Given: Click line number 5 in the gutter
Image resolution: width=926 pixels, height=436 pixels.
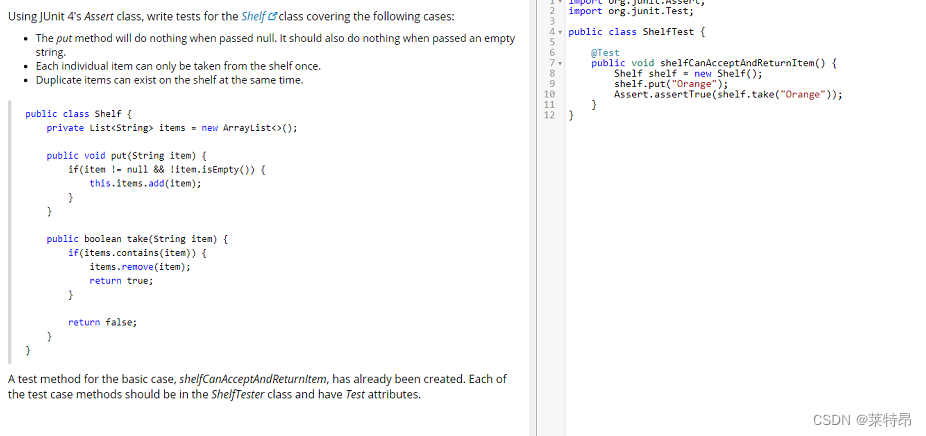Looking at the screenshot, I should coord(550,42).
